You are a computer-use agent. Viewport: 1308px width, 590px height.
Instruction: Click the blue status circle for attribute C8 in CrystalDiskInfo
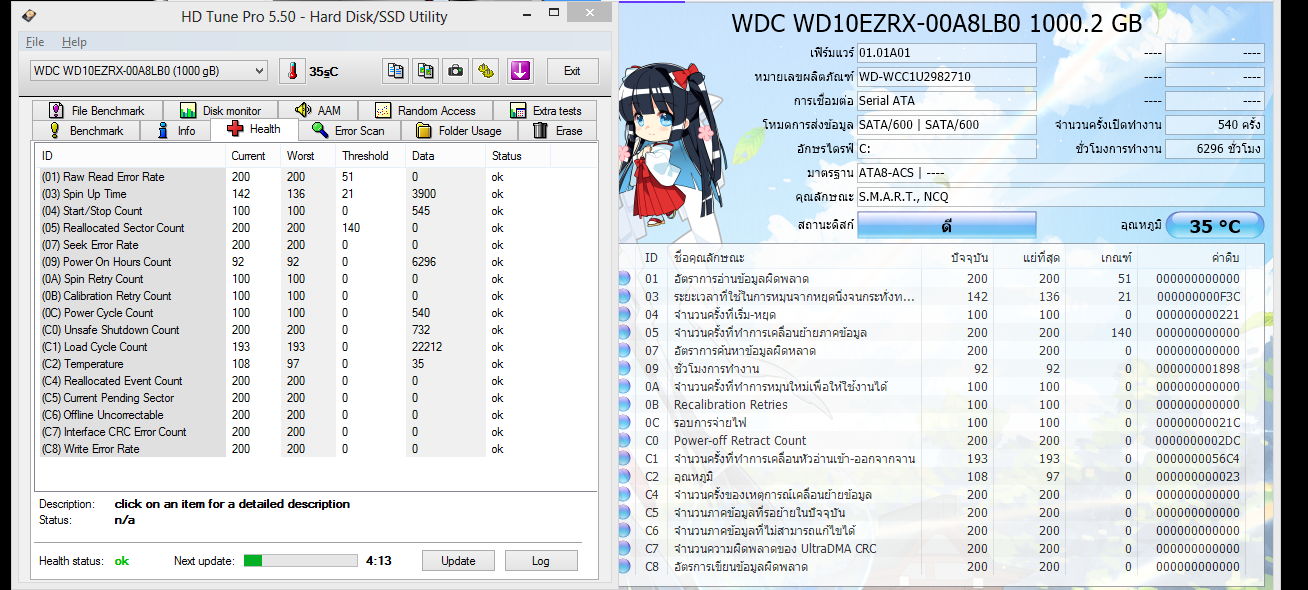click(x=626, y=566)
